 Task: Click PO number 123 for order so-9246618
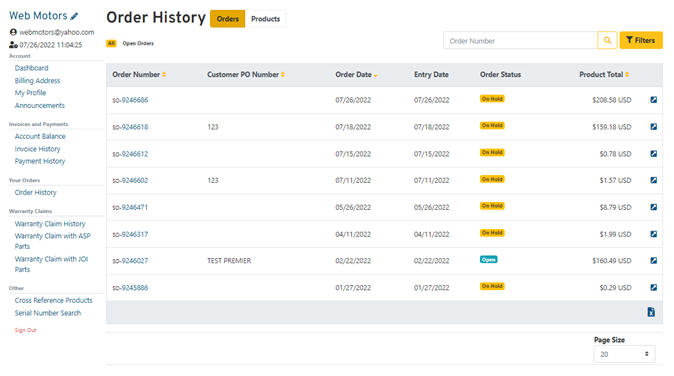213,127
